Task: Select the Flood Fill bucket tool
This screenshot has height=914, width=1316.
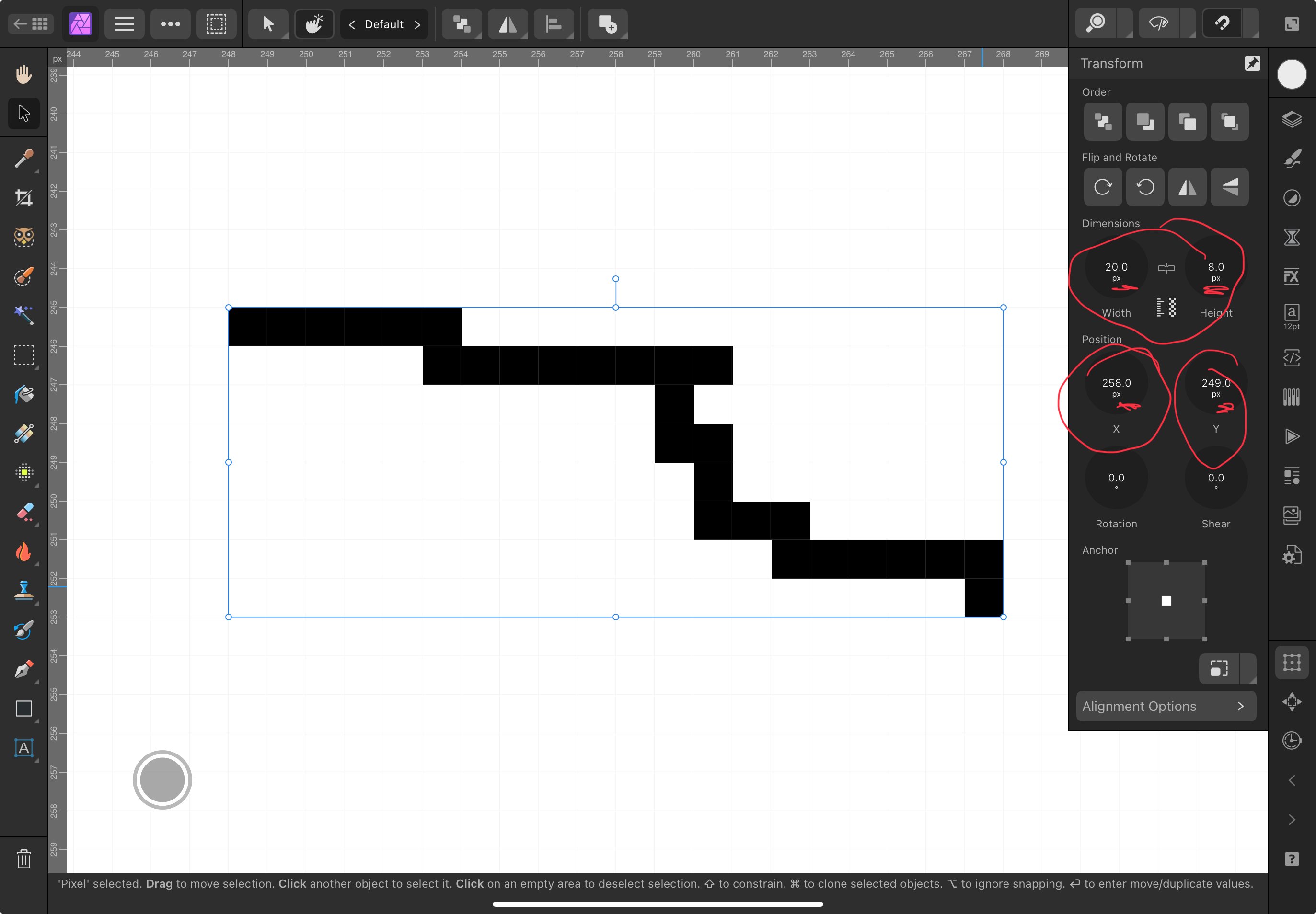Action: click(23, 394)
